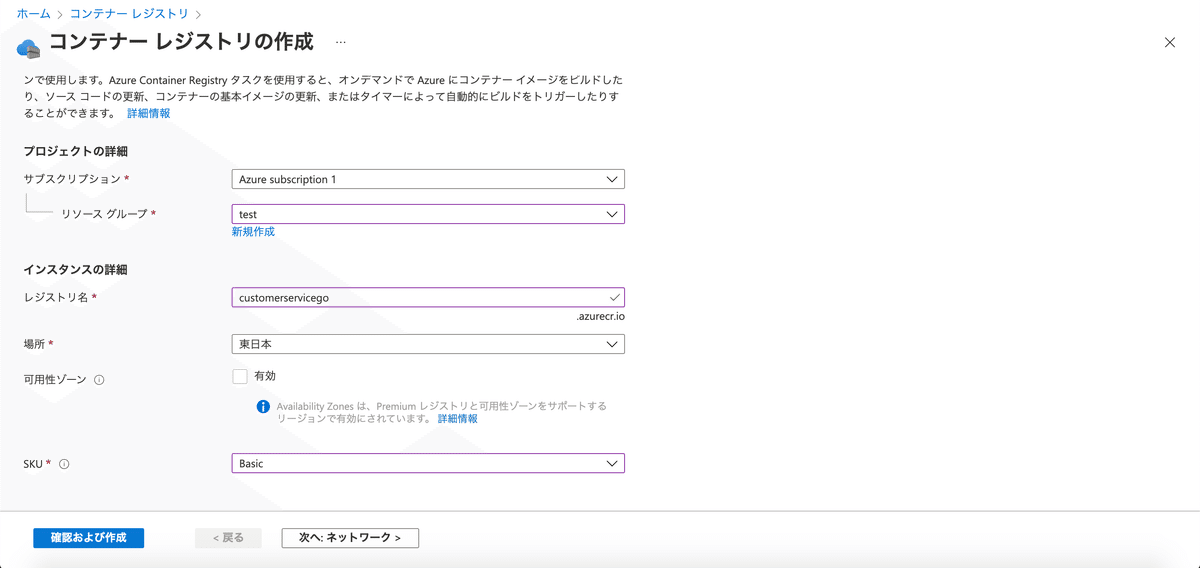Screen dimensions: 1200x568
Task: Click the コンテナー レジストリの作成 title
Action: 181,42
